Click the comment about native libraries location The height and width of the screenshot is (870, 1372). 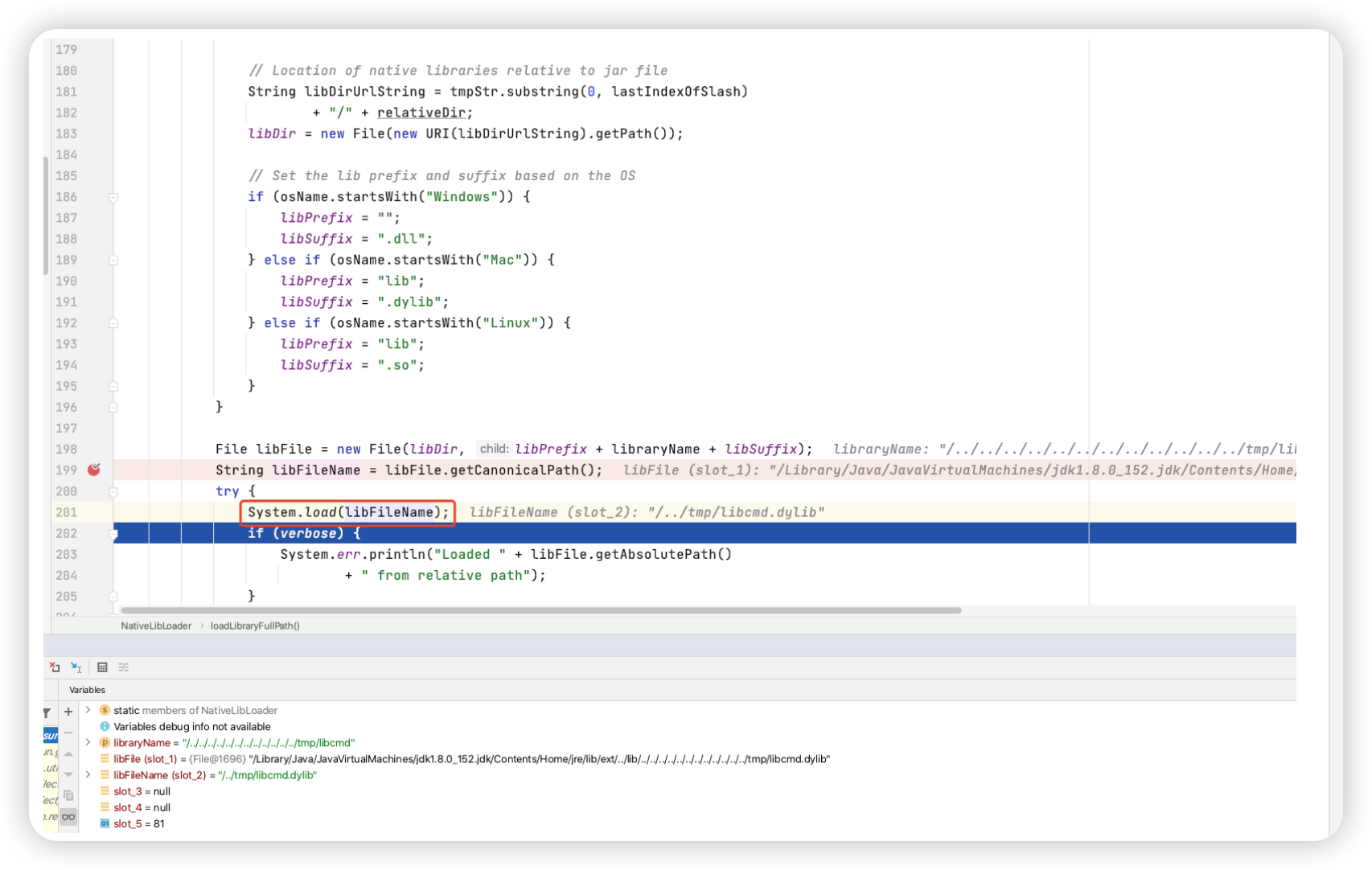[x=458, y=71]
